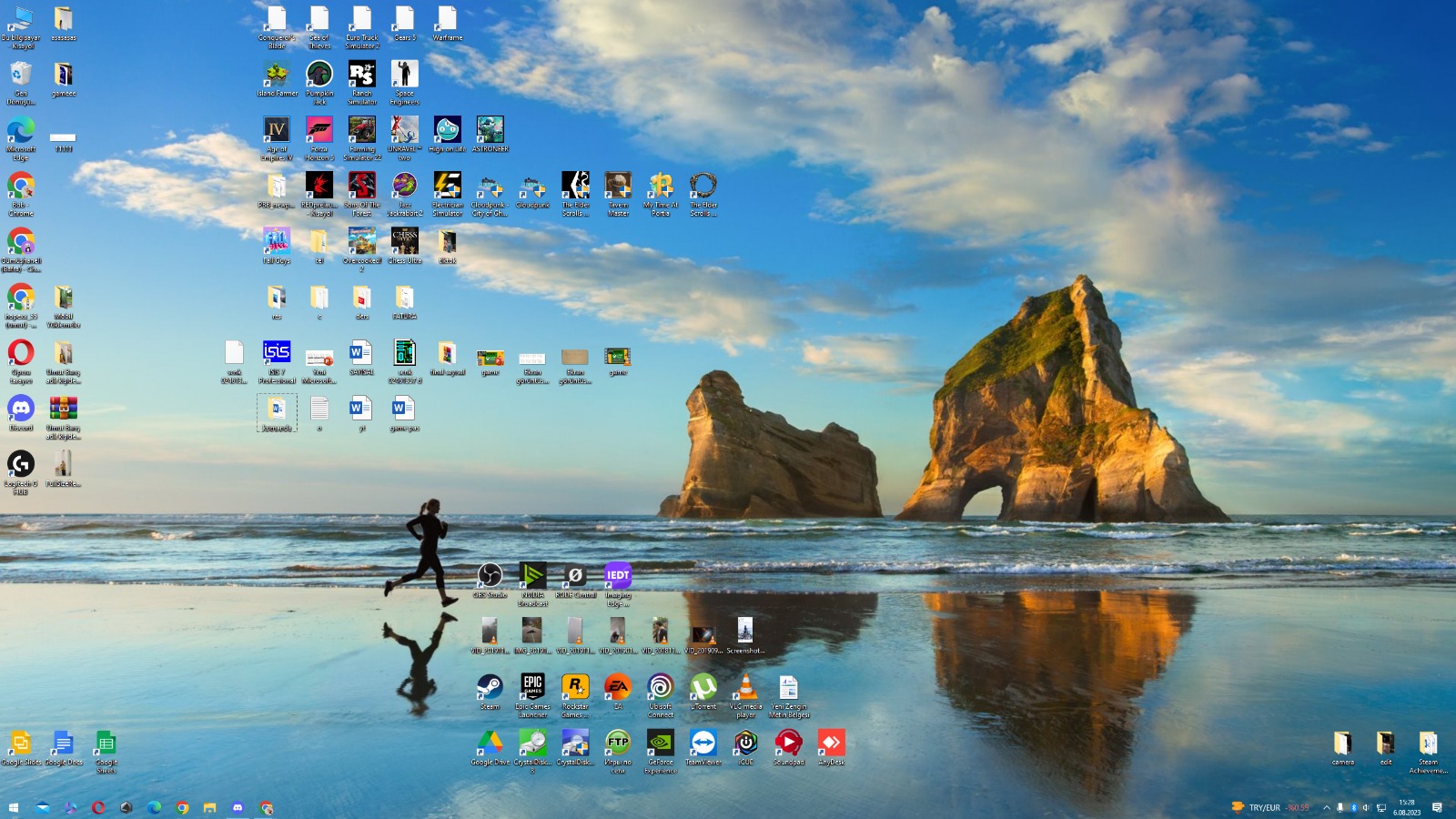
Task: Open the Farming Simulator 22 shortcut
Action: [x=362, y=137]
